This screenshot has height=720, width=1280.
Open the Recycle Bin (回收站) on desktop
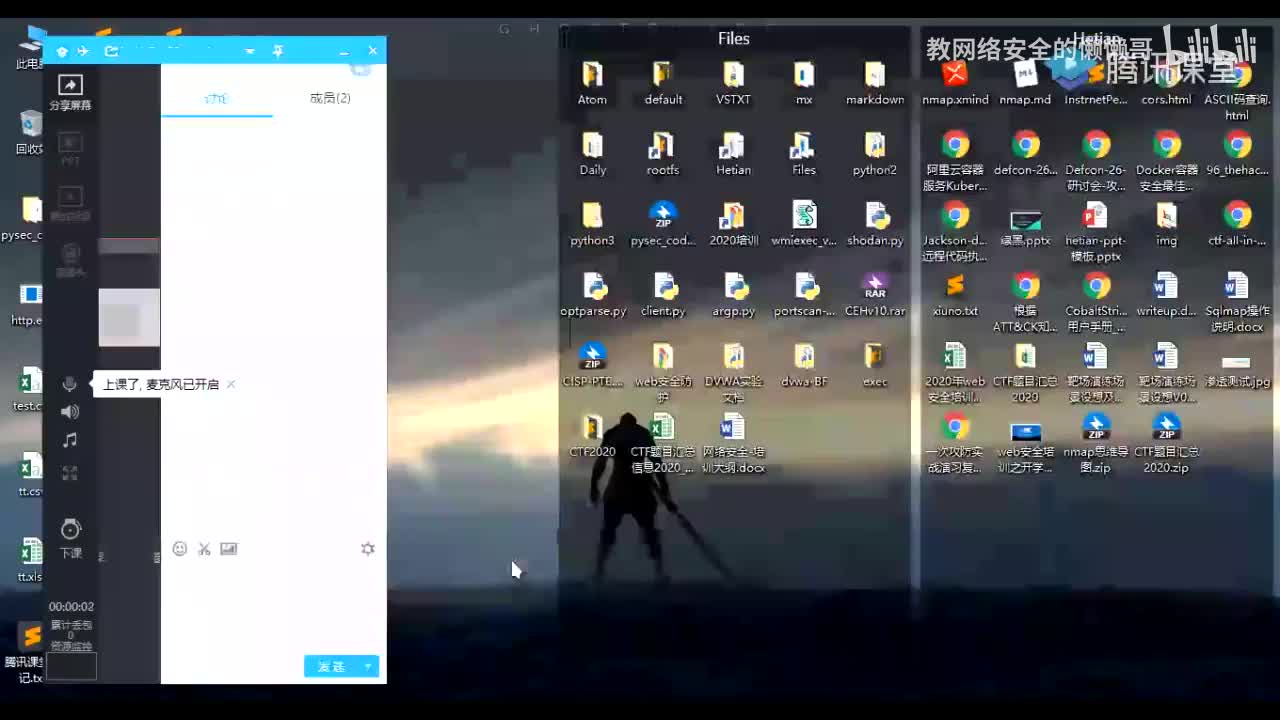tap(30, 132)
